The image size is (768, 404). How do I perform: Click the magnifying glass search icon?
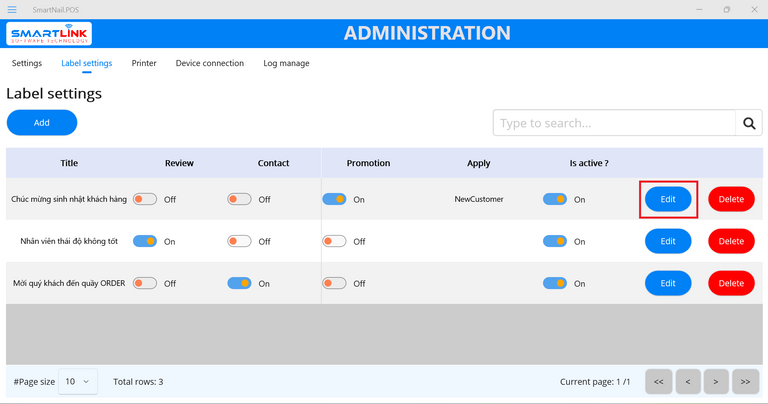(x=748, y=123)
